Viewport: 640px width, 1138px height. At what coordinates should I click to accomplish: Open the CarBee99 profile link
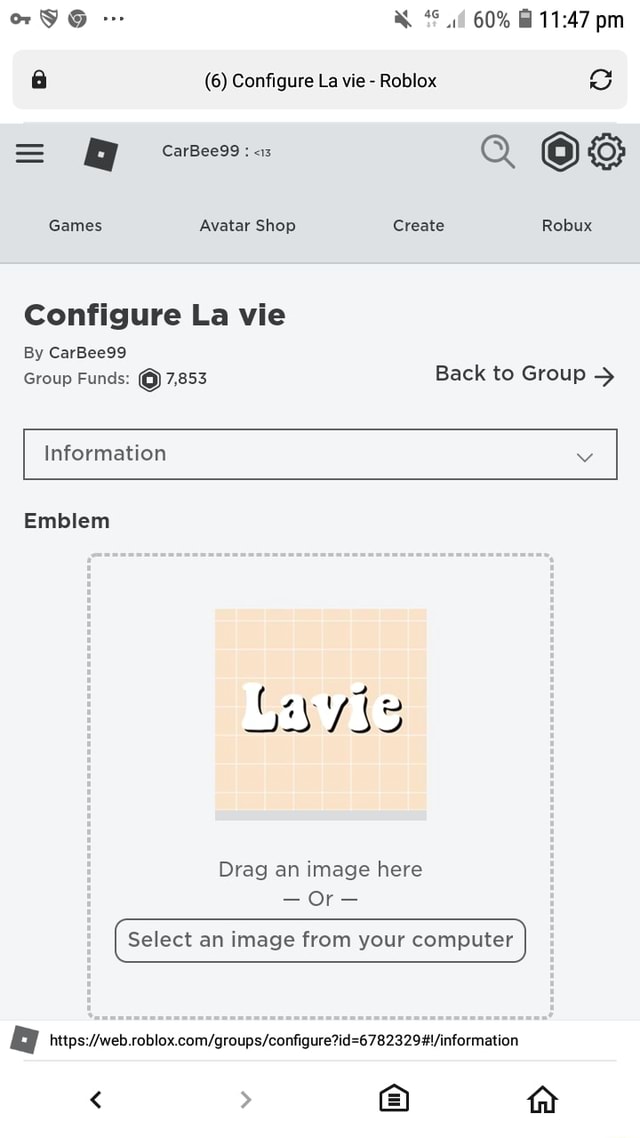[x=90, y=352]
